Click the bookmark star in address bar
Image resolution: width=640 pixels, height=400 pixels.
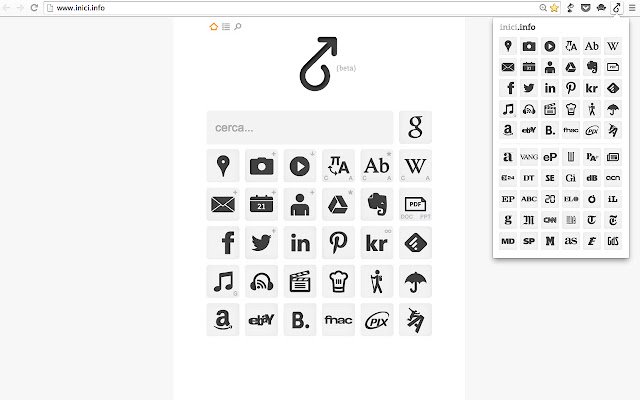pyautogui.click(x=554, y=8)
